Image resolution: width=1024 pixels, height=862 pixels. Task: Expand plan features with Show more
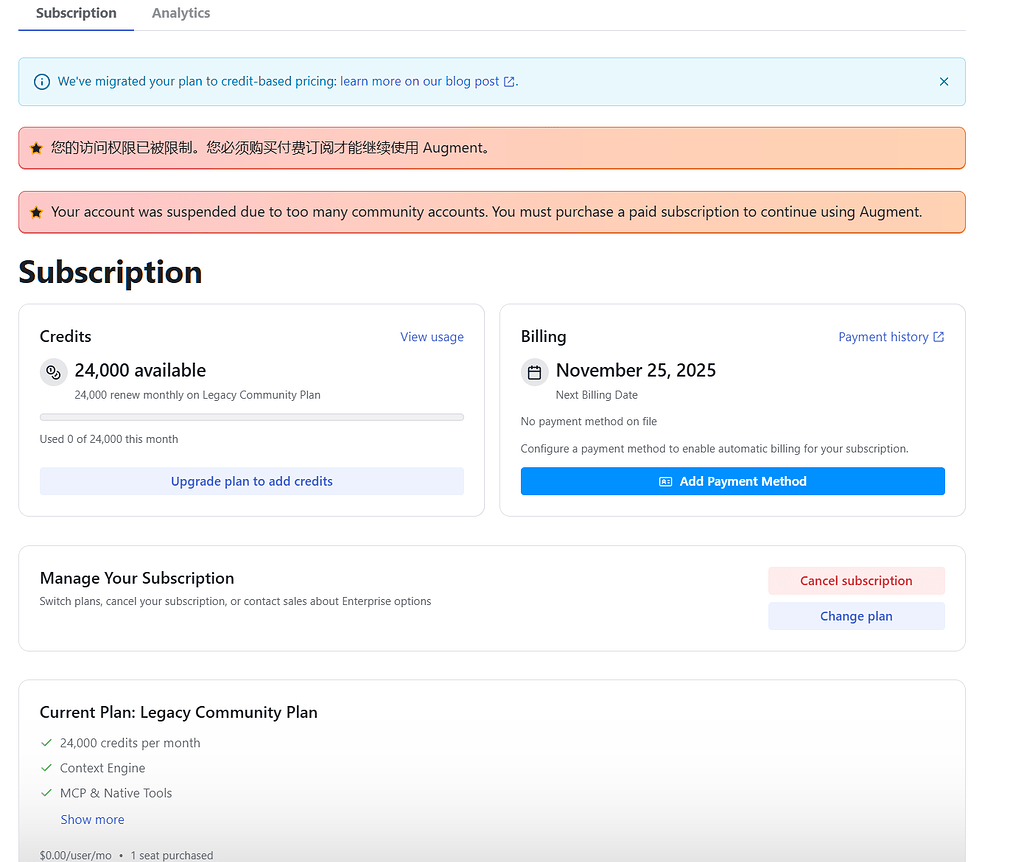pyautogui.click(x=92, y=820)
